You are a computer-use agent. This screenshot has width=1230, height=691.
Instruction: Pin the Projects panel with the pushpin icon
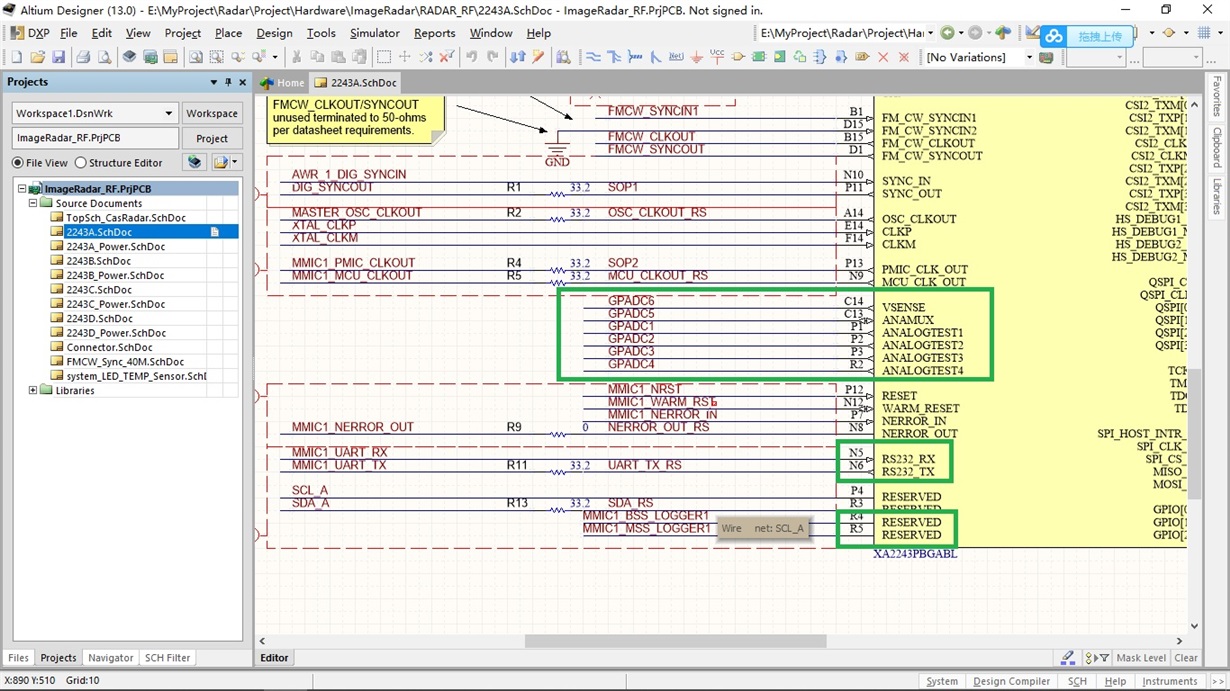click(228, 82)
